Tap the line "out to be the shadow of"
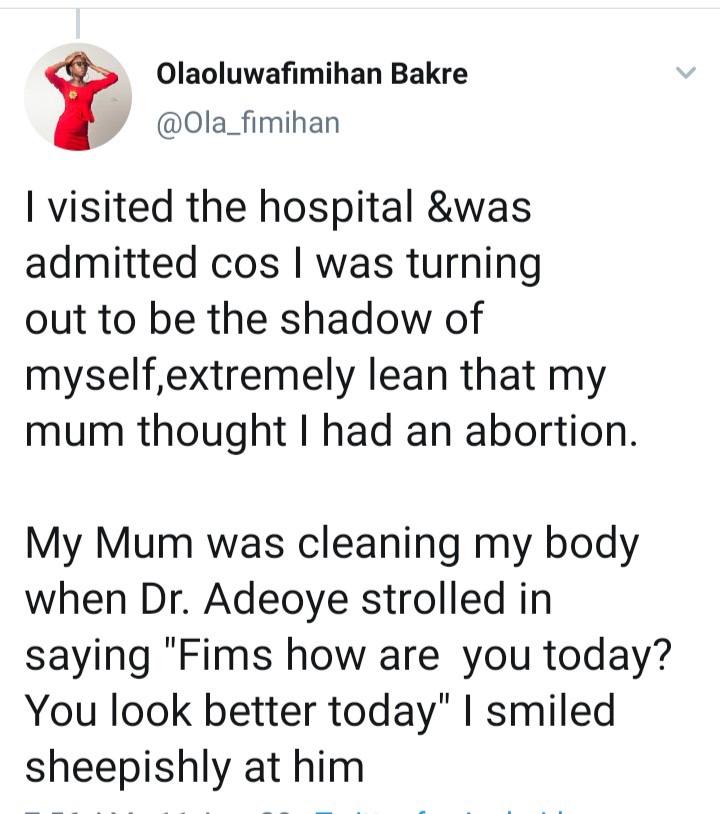This screenshot has width=720, height=814. pyautogui.click(x=254, y=318)
